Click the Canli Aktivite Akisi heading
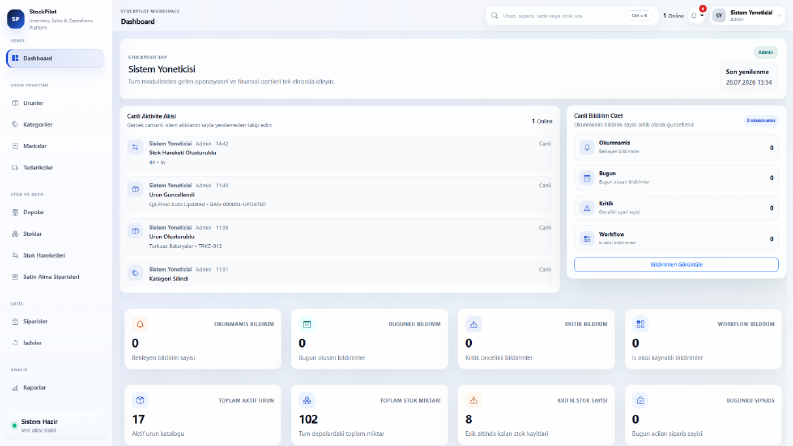The image size is (793, 446). coord(151,116)
